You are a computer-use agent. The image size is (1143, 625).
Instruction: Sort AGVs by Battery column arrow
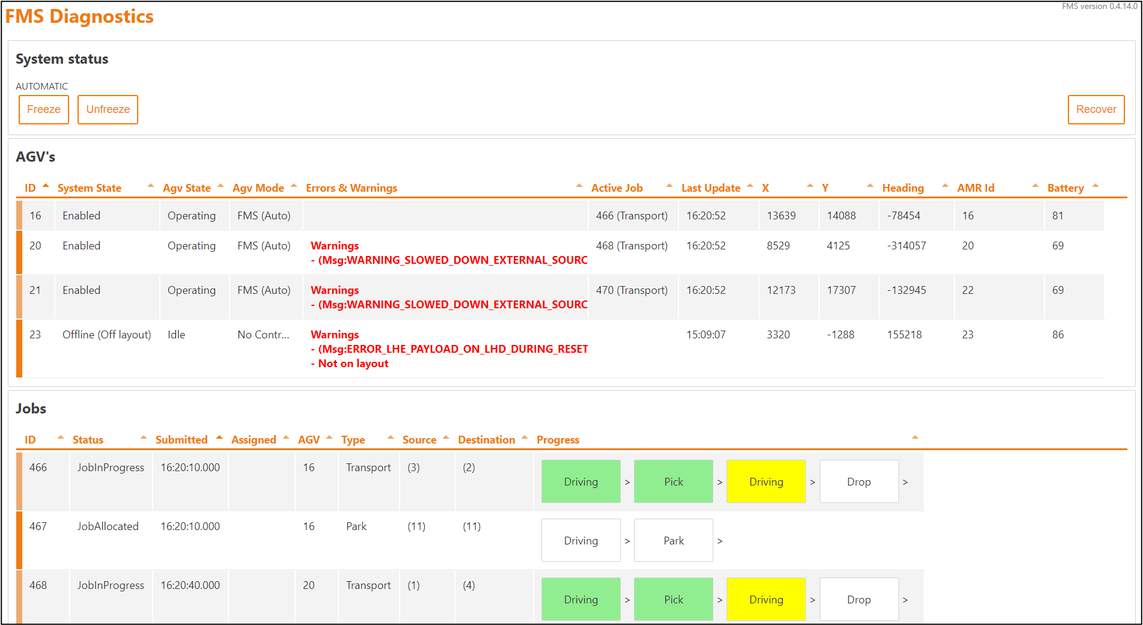pyautogui.click(x=1095, y=187)
